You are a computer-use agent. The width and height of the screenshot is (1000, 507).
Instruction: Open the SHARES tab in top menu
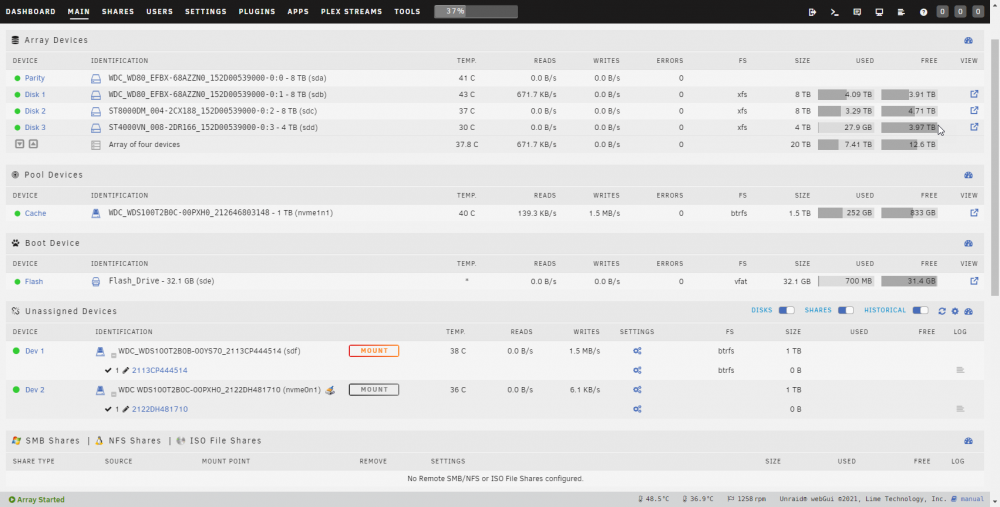[x=118, y=11]
